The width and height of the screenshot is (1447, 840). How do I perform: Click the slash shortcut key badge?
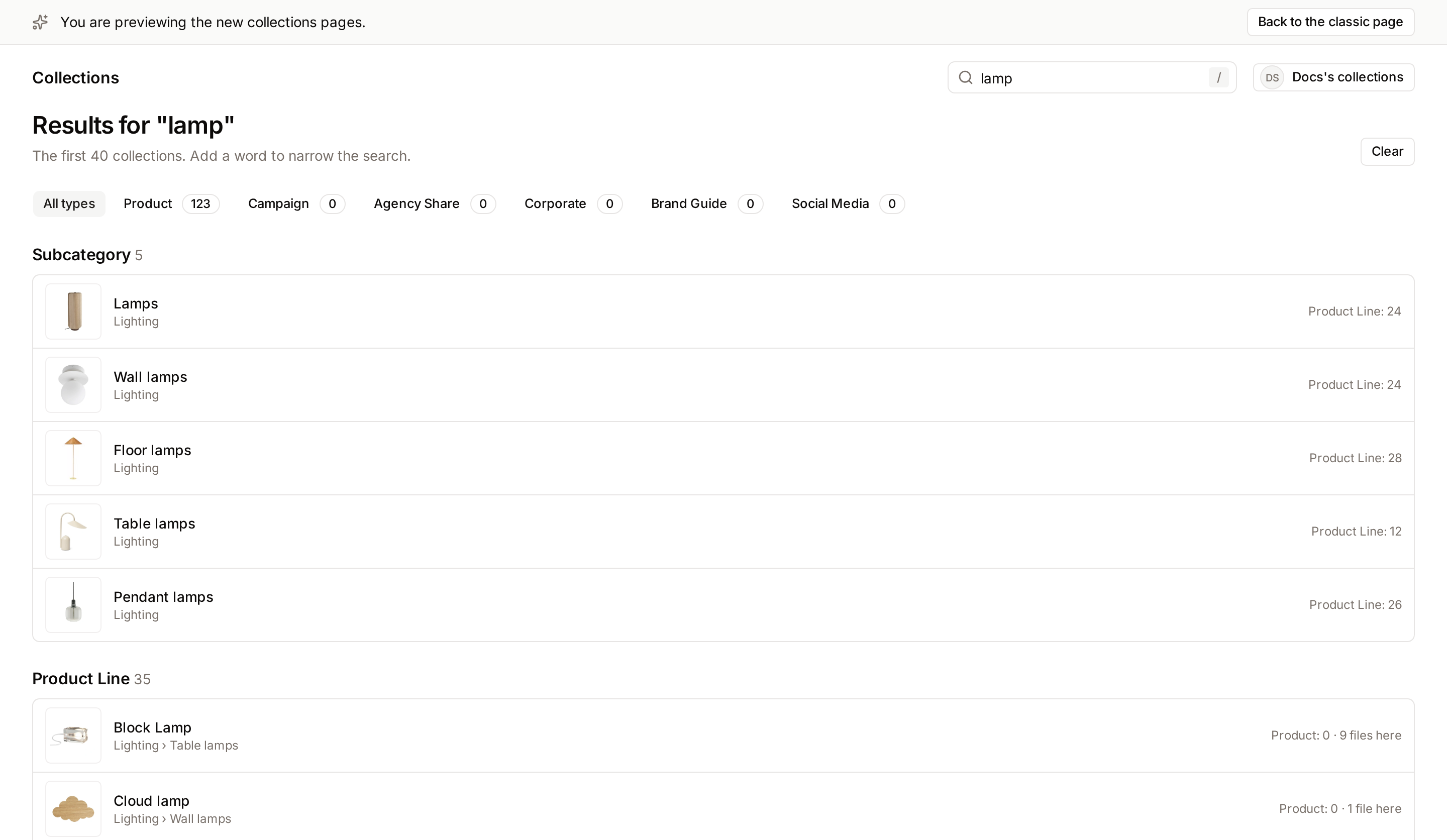[x=1218, y=77]
